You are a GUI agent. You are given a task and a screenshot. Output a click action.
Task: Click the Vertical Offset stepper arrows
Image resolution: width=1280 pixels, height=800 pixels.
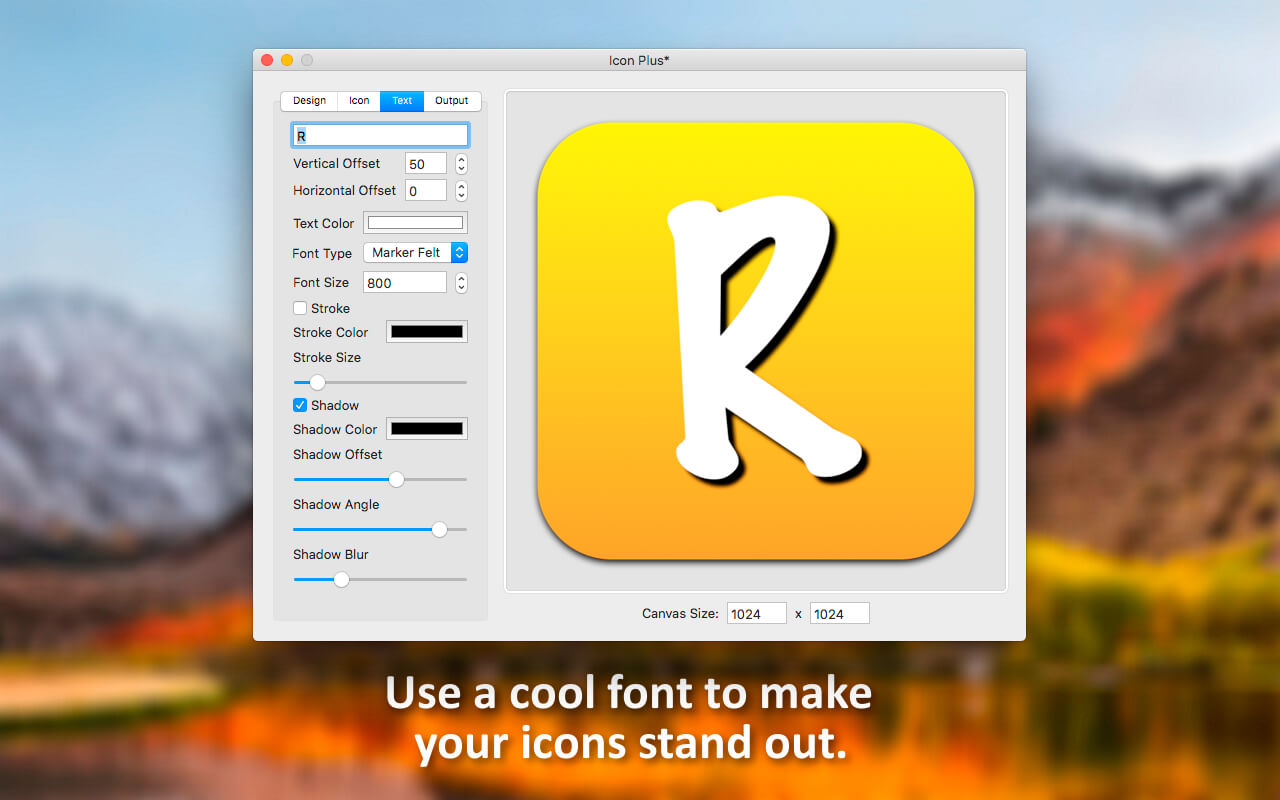point(461,164)
